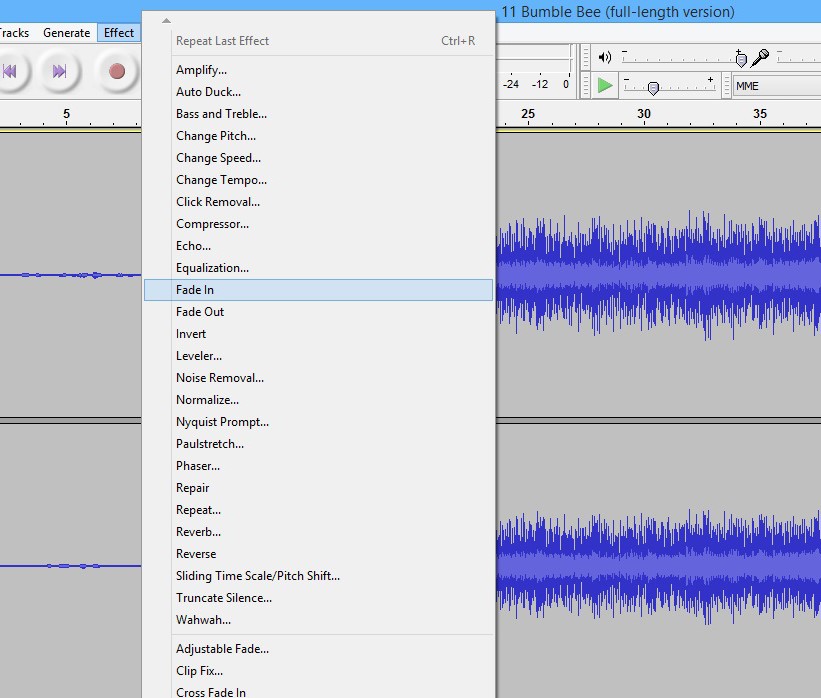The width and height of the screenshot is (821, 698).
Task: Click the speaker output volume icon
Action: 605,58
